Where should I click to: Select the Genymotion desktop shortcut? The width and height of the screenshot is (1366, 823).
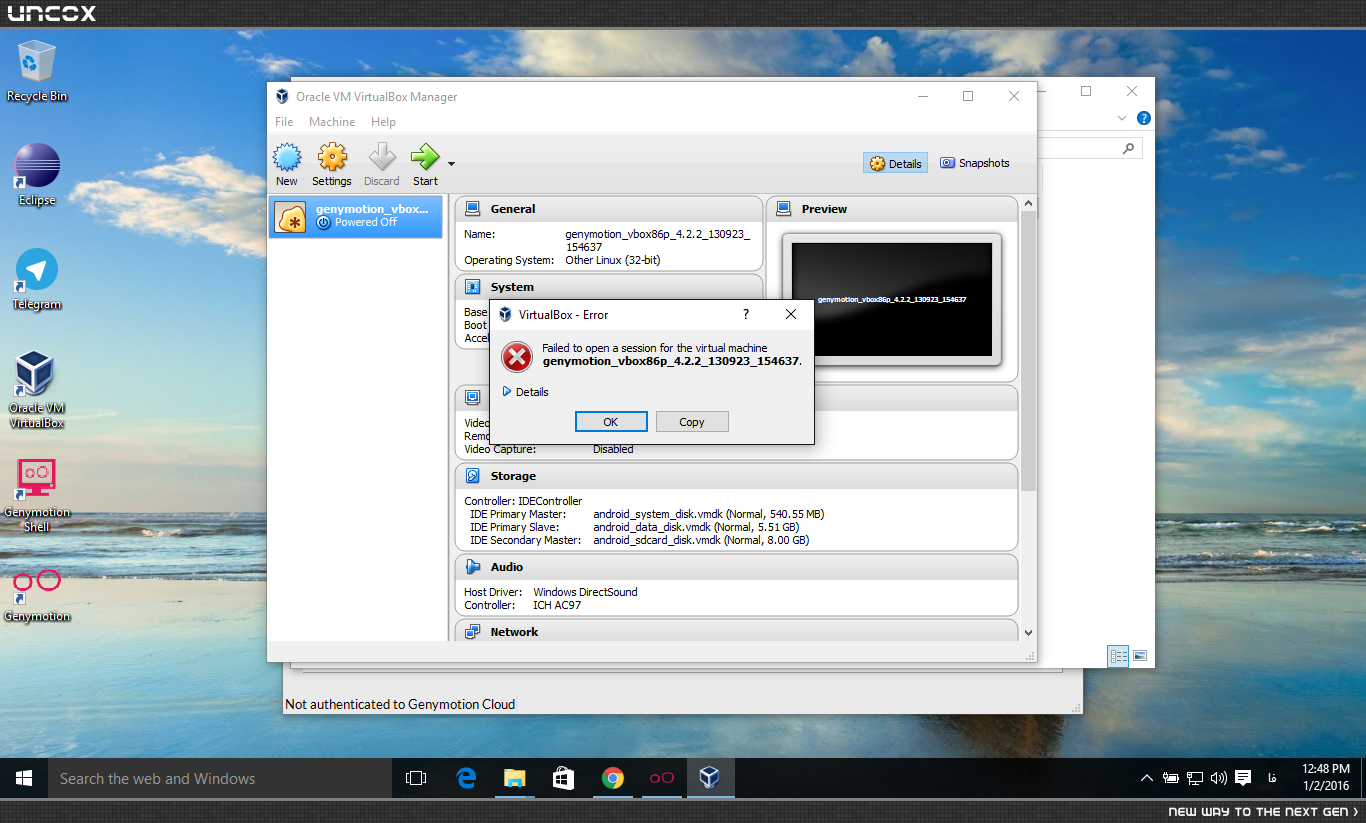37,595
